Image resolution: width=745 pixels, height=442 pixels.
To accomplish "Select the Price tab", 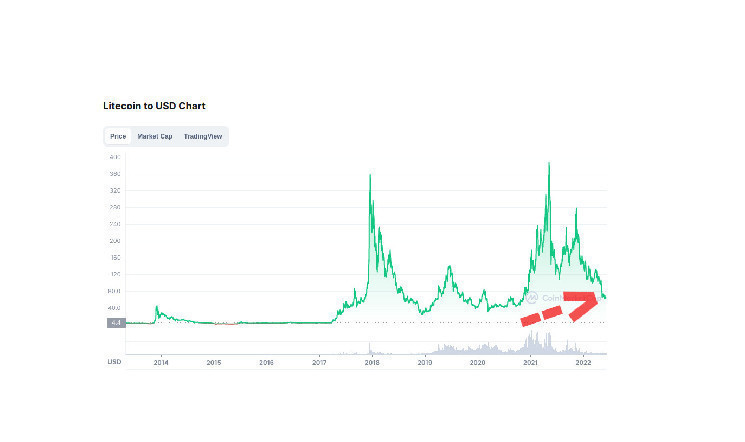I will point(118,136).
